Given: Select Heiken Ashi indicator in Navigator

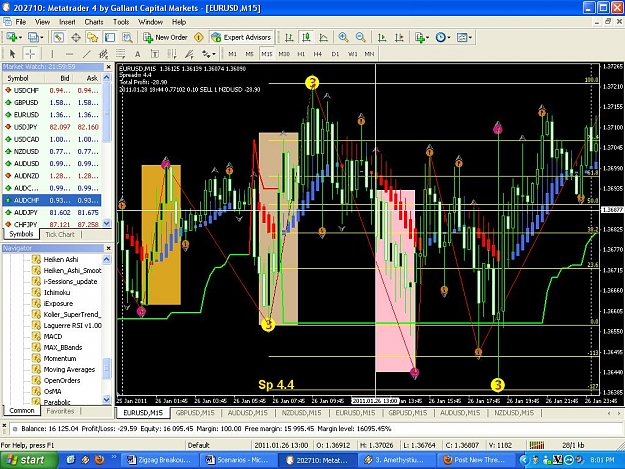Looking at the screenshot, I should point(61,259).
